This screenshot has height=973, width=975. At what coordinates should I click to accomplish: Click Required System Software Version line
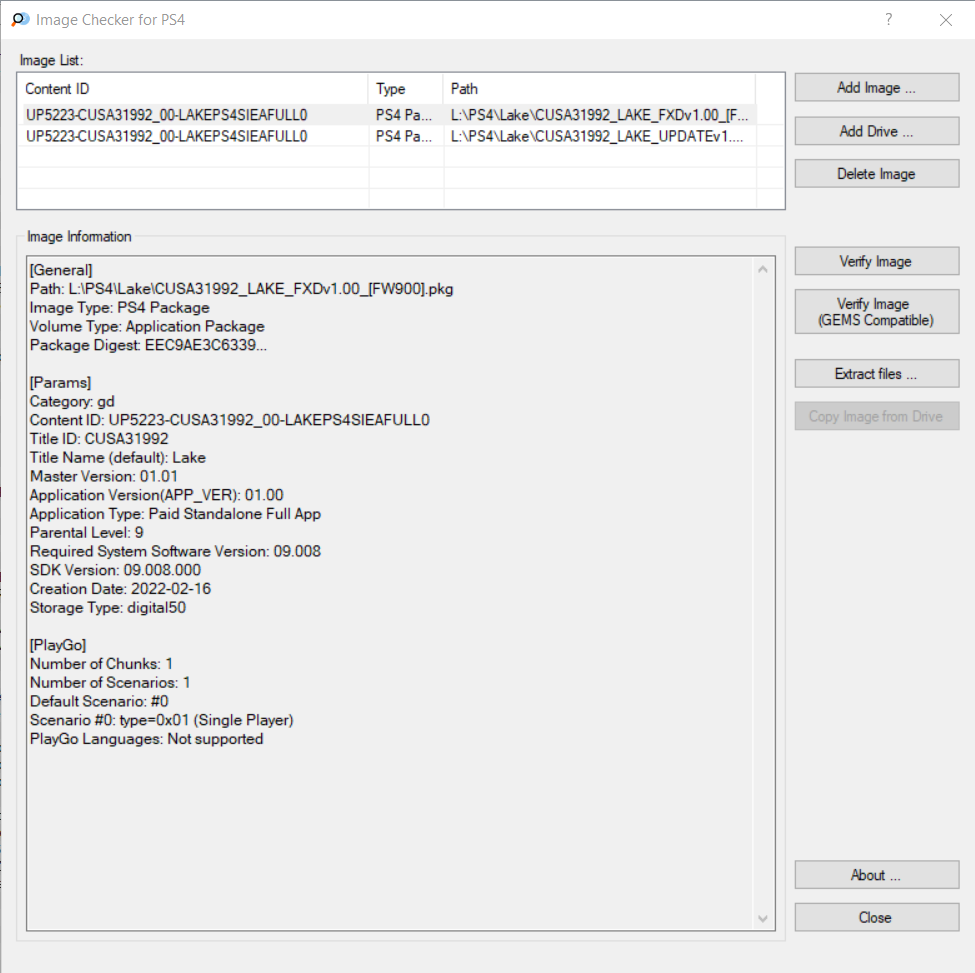(175, 551)
